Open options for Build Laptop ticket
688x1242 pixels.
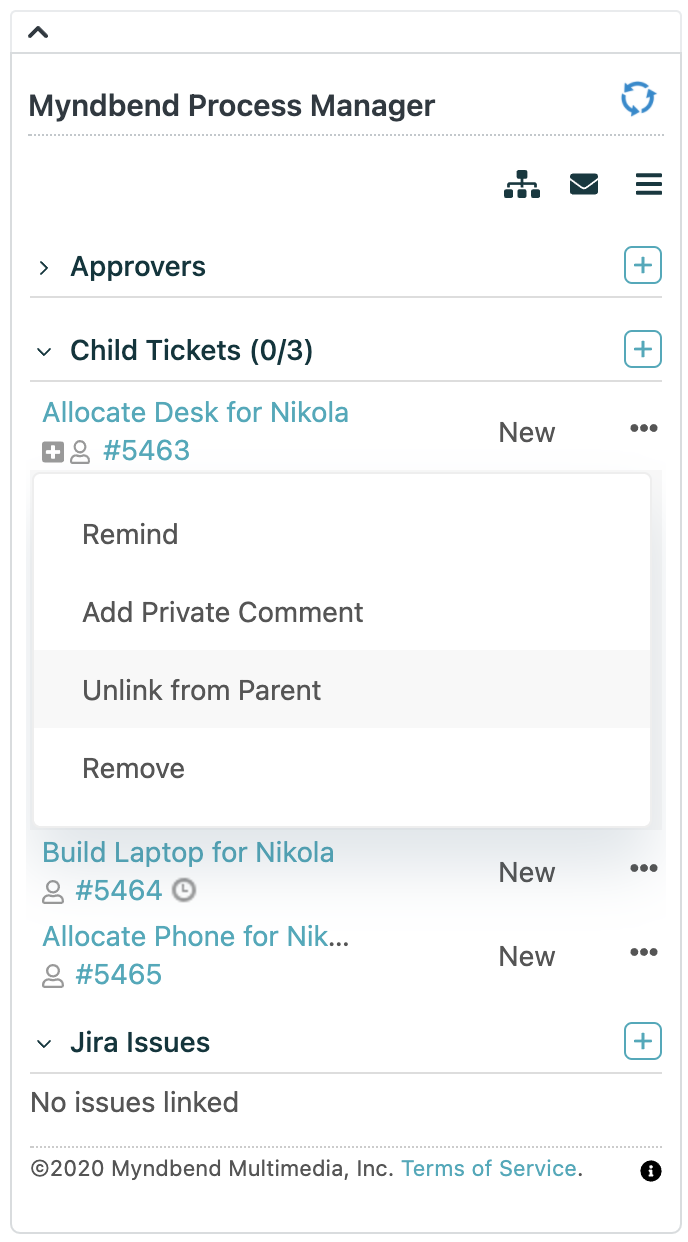pos(644,868)
